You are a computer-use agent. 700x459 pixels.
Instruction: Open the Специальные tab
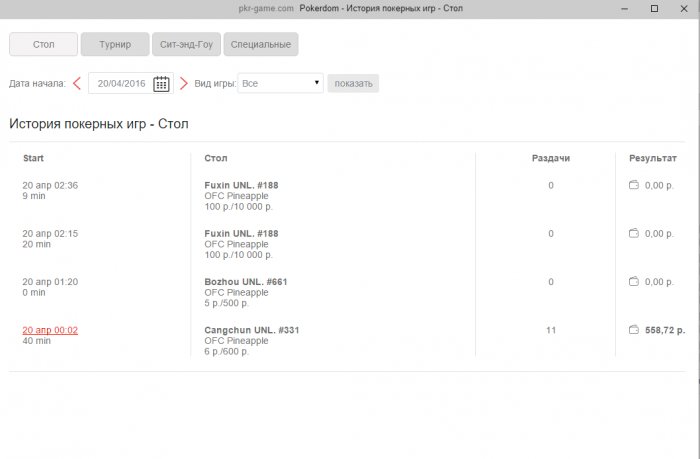[261, 44]
